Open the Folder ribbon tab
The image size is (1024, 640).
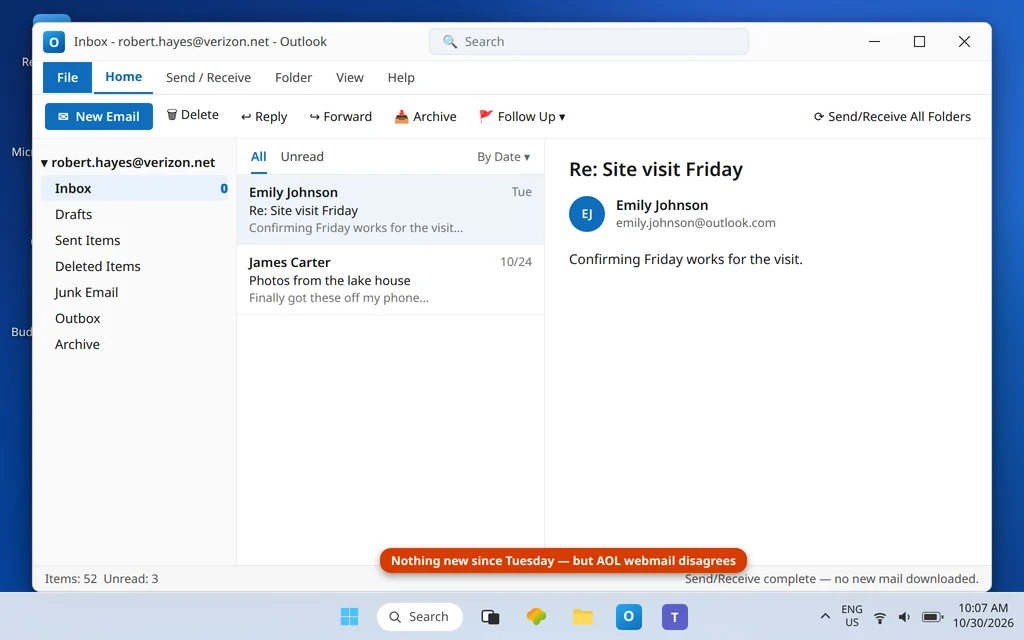pos(293,78)
